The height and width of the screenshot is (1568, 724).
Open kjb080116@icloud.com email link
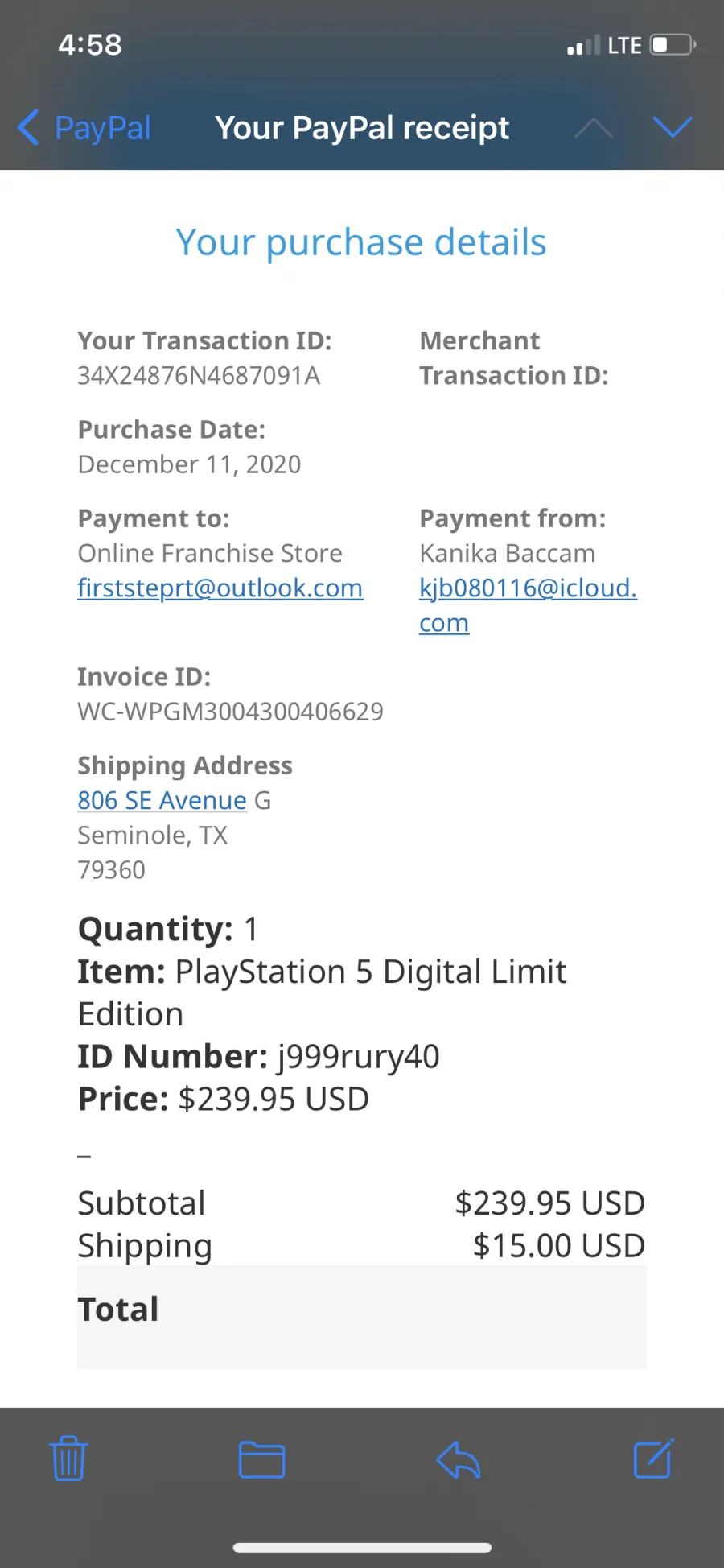[528, 605]
